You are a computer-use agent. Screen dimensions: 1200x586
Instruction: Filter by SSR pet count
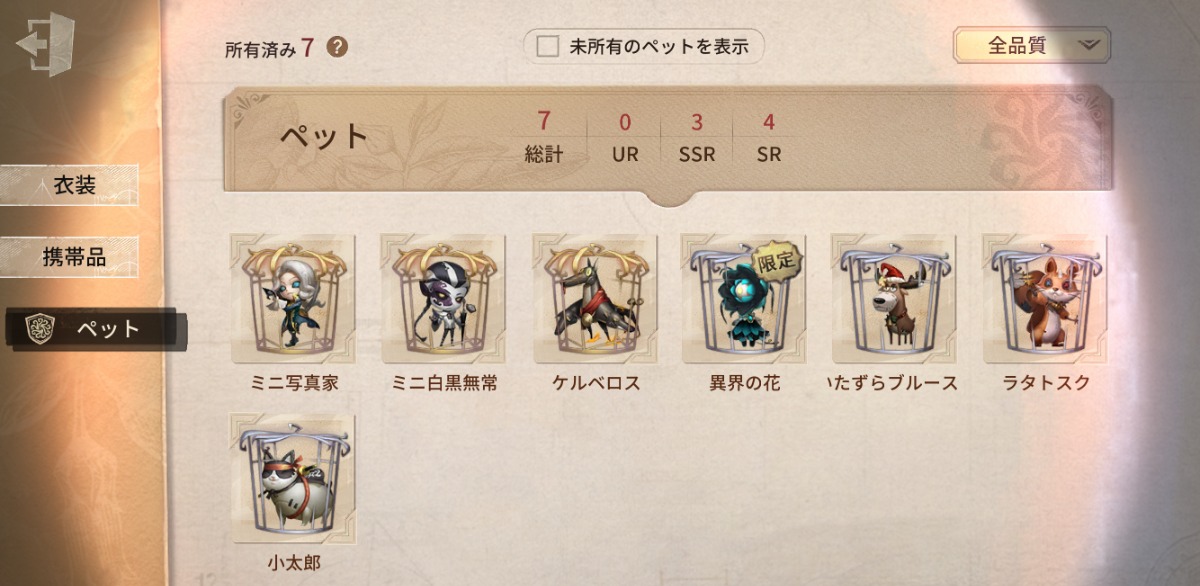pos(697,137)
